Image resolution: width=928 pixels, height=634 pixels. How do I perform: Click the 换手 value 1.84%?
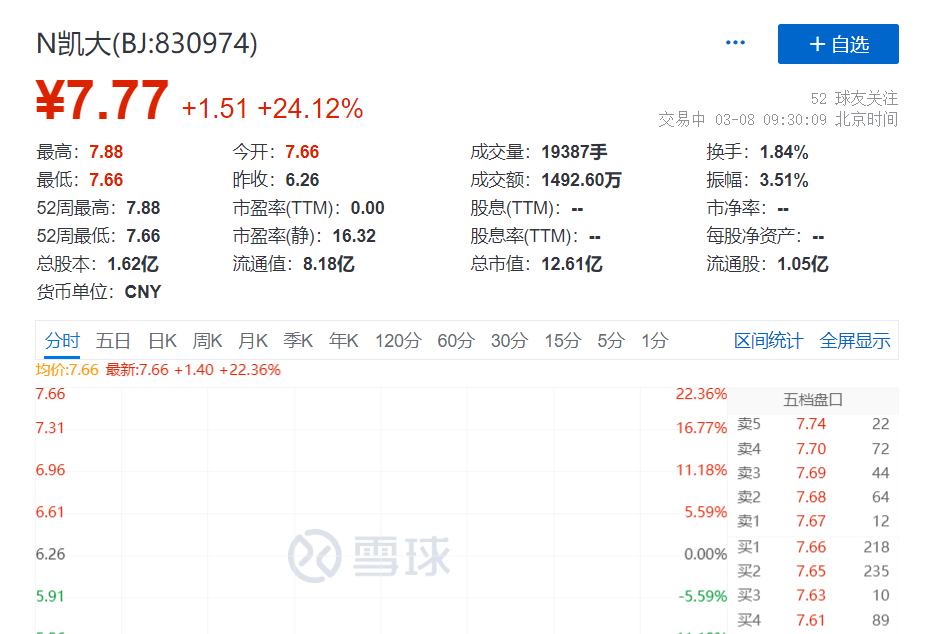click(784, 152)
